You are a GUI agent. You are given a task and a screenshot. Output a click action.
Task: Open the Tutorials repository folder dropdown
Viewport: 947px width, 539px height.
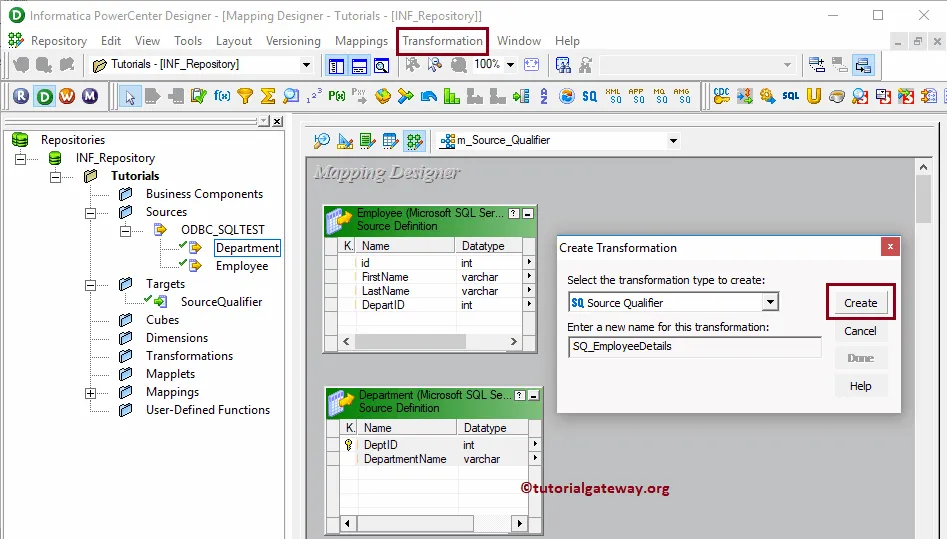306,65
